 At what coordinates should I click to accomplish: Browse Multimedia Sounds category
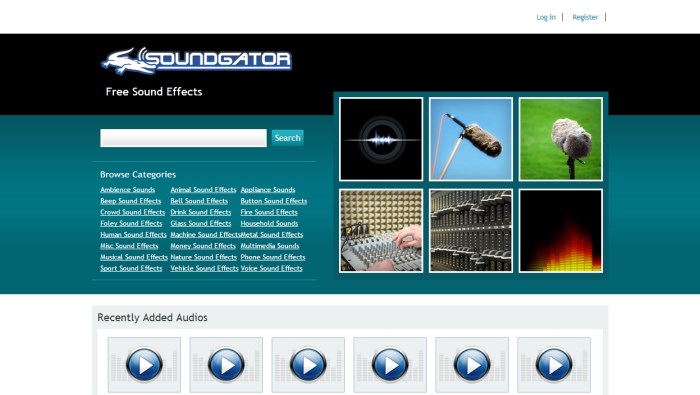point(270,246)
